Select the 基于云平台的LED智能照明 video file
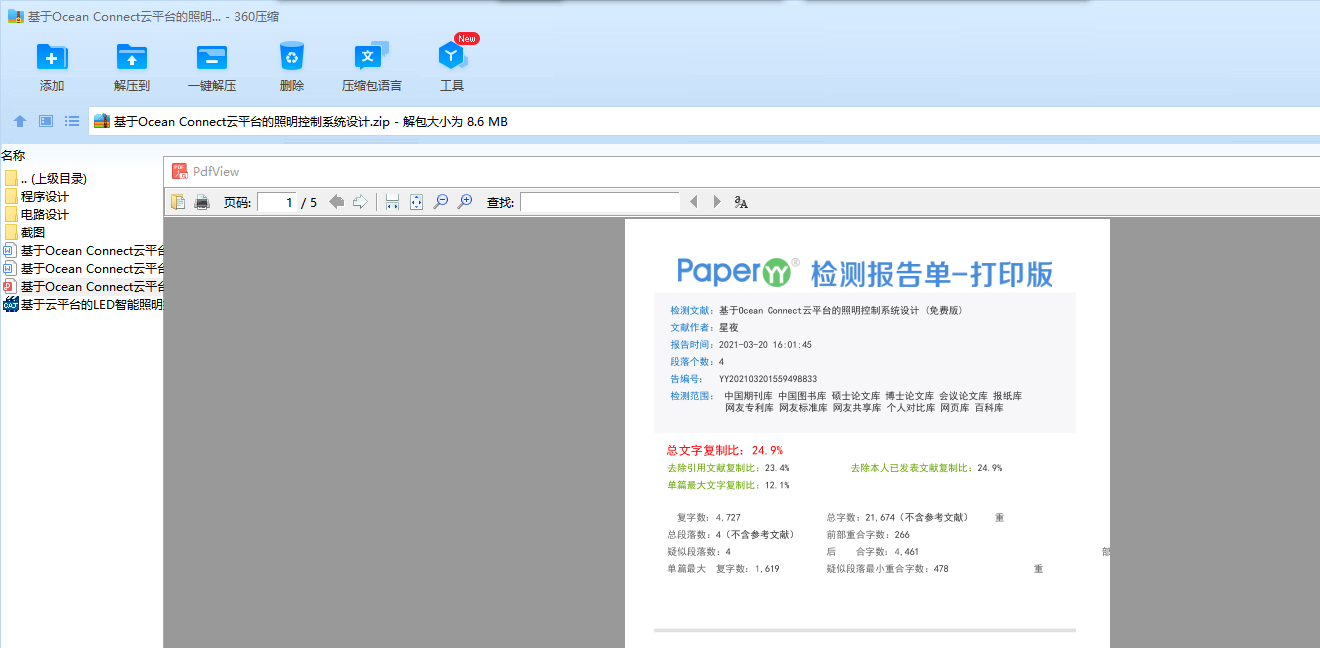1320x648 pixels. coord(82,304)
